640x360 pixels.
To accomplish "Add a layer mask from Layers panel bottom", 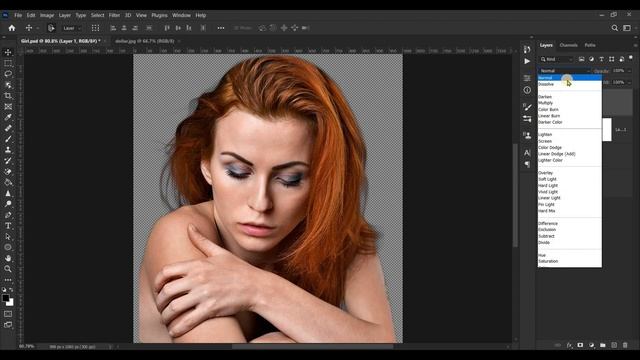I will click(580, 345).
